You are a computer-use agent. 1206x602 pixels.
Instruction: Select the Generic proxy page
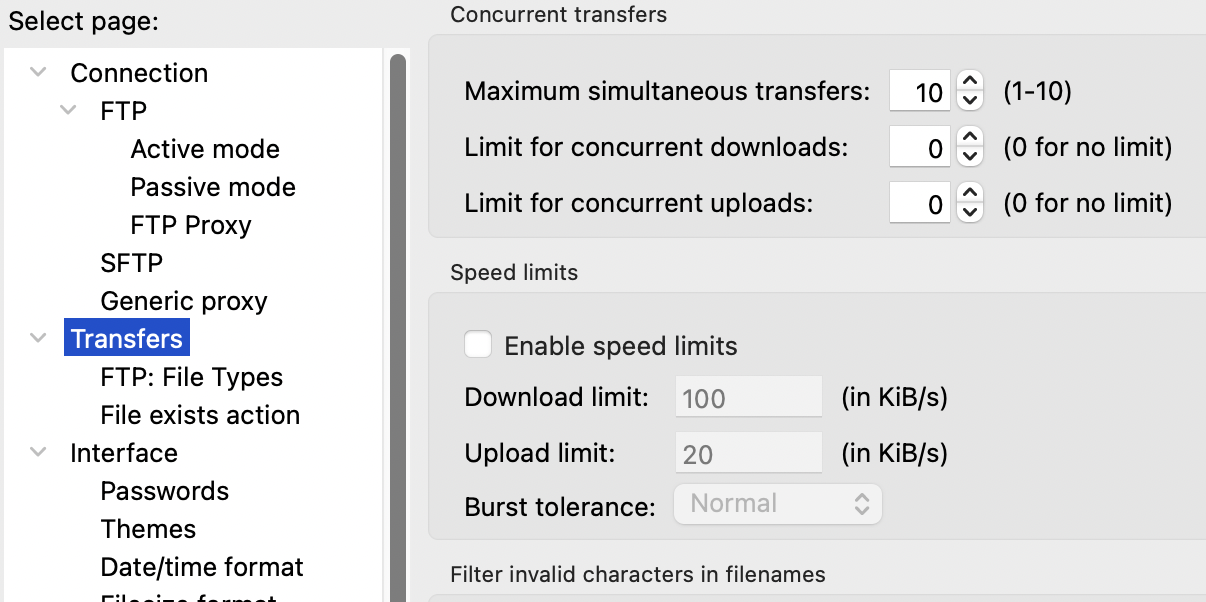point(184,300)
